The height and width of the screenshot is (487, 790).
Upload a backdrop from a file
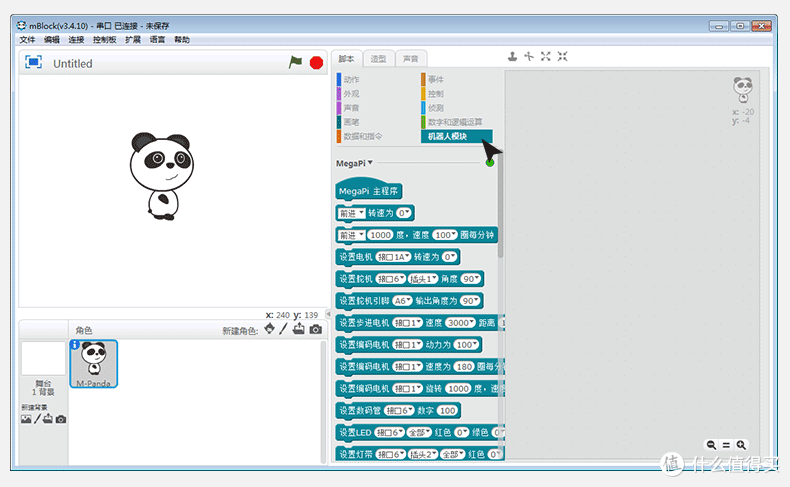[48, 419]
